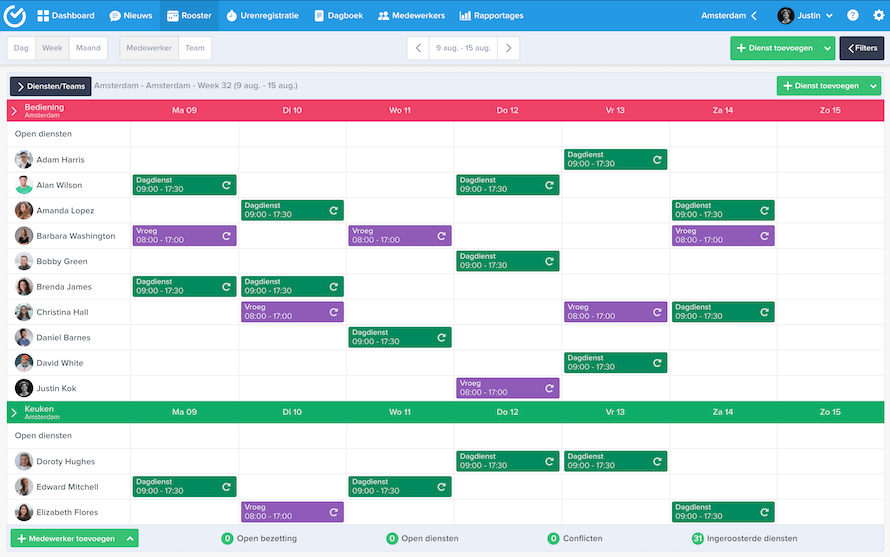Open the help question mark icon
Viewport: 890px width, 557px height.
(852, 16)
